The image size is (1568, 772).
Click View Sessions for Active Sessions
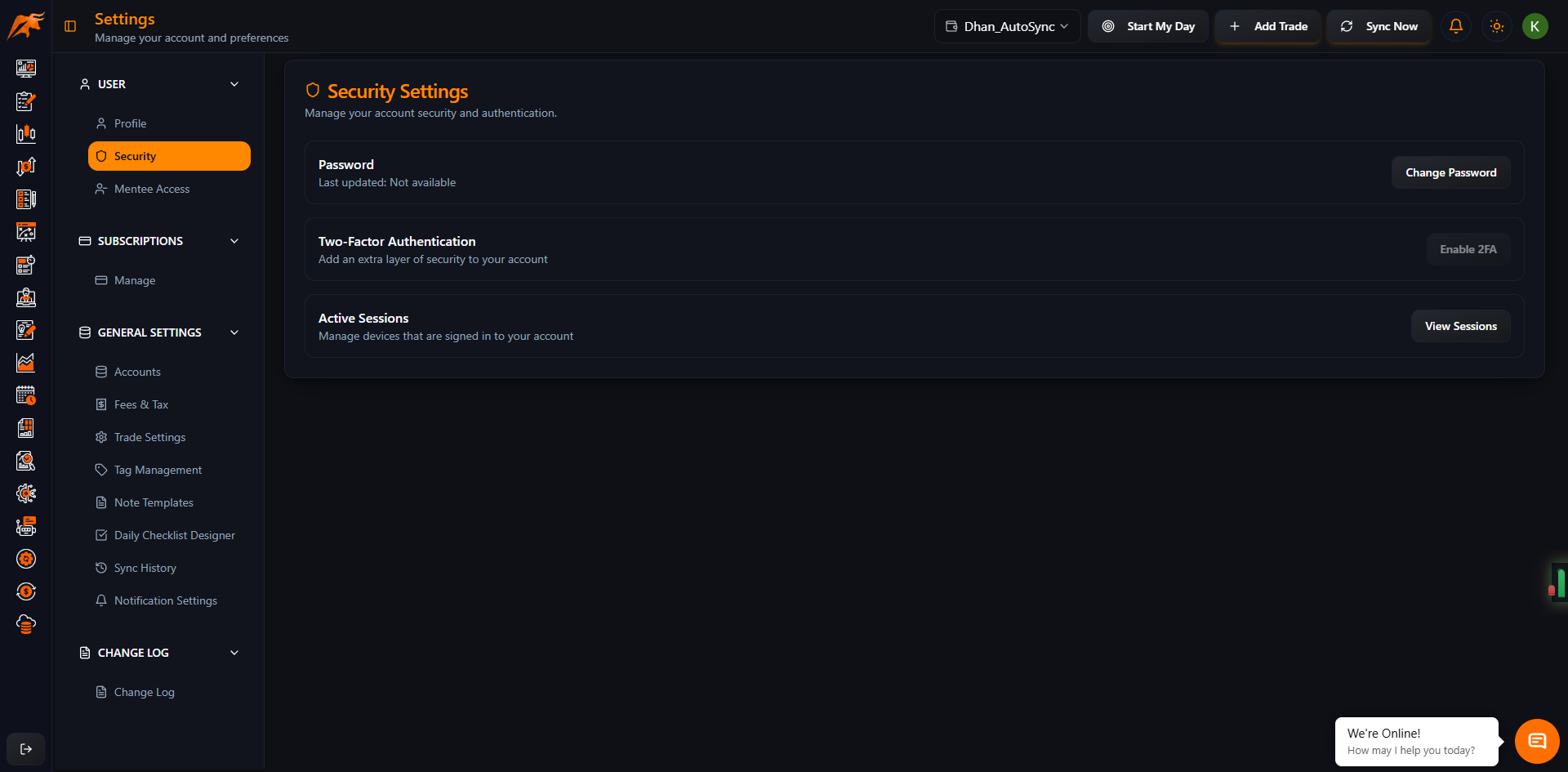[1460, 325]
